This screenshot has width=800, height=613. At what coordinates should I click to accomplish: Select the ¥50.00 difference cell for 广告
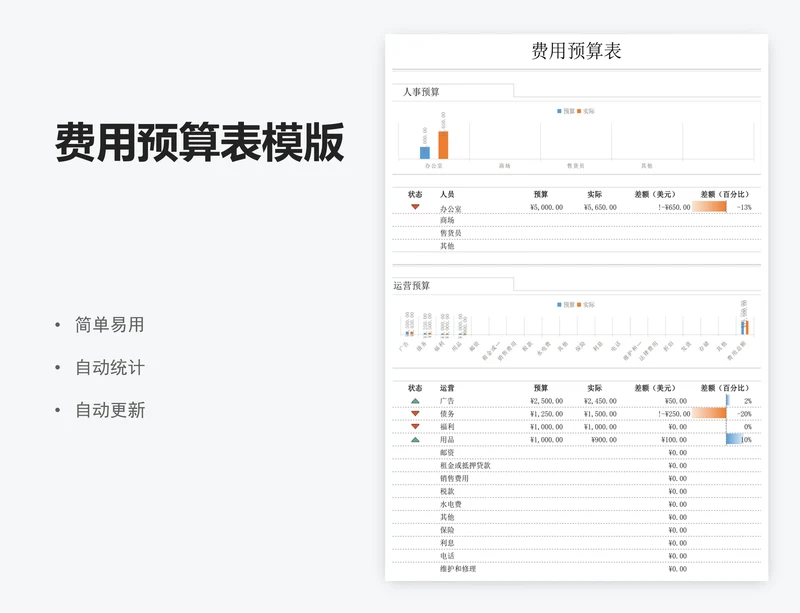676,401
